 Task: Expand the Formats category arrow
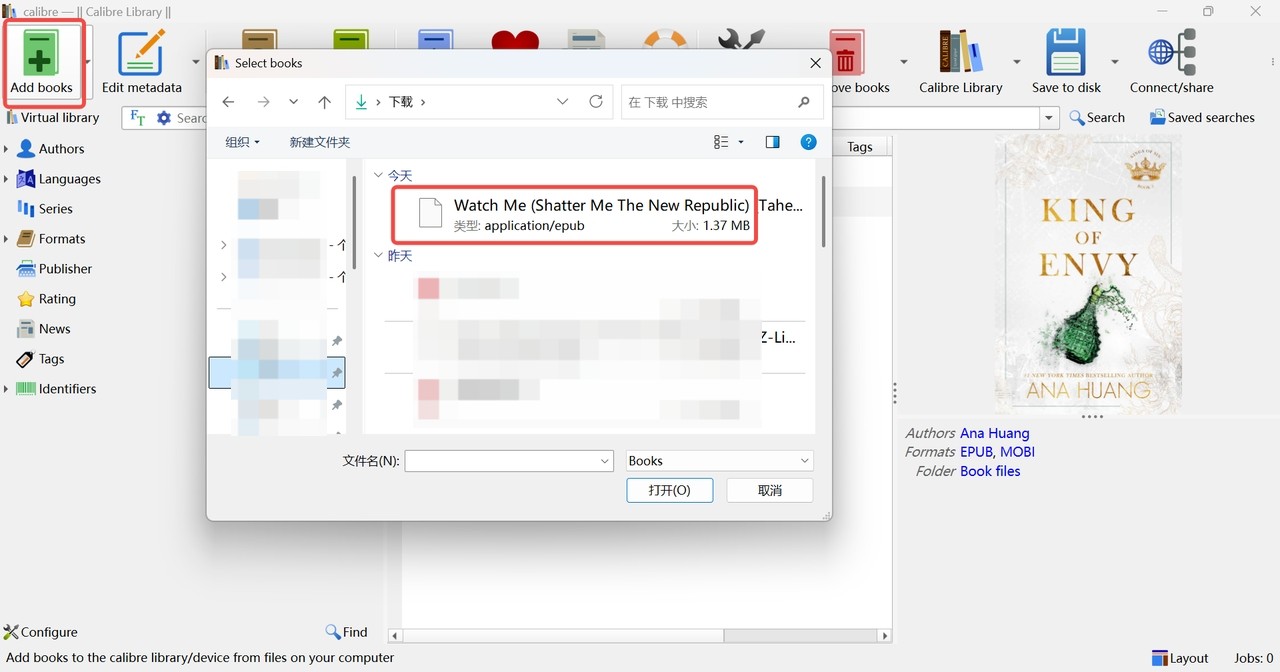tap(6, 239)
